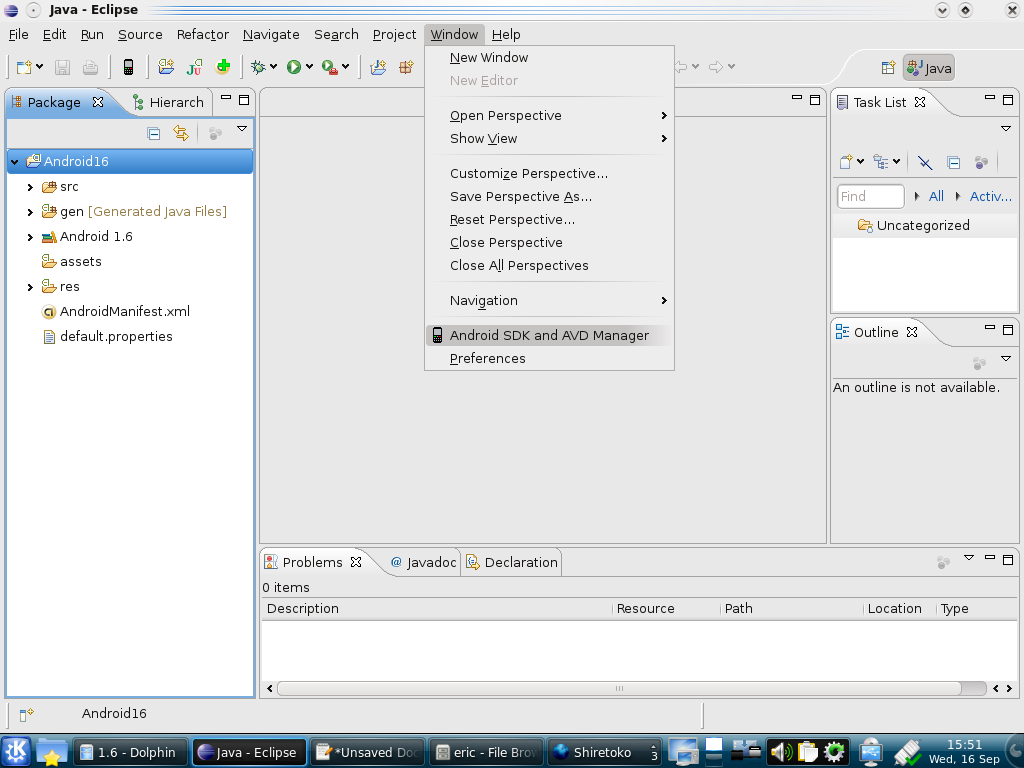
Task: Switch to the Javadoc tab
Action: pos(424,562)
